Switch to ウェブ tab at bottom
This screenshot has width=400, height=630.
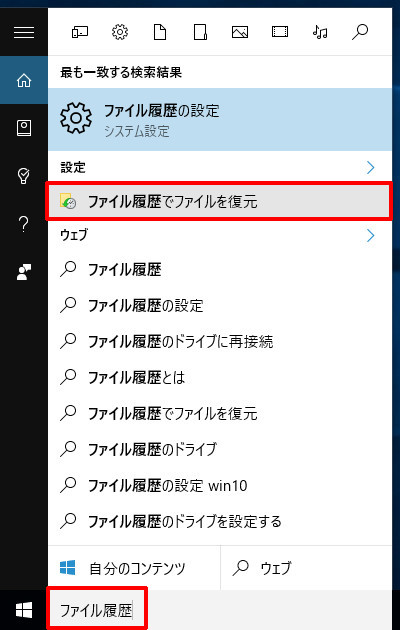pos(306,568)
